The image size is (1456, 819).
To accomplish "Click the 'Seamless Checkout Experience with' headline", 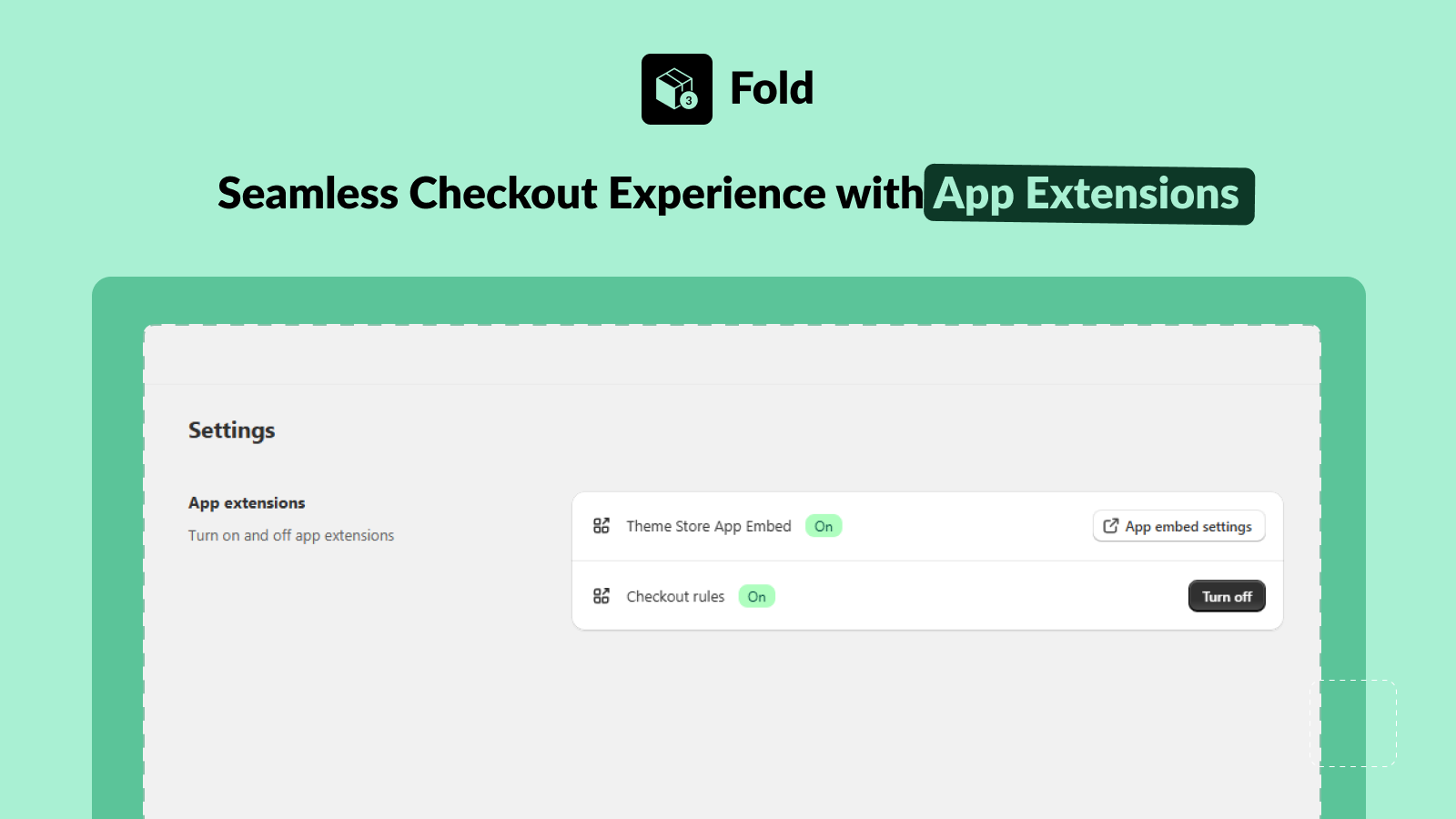I will click(x=571, y=193).
